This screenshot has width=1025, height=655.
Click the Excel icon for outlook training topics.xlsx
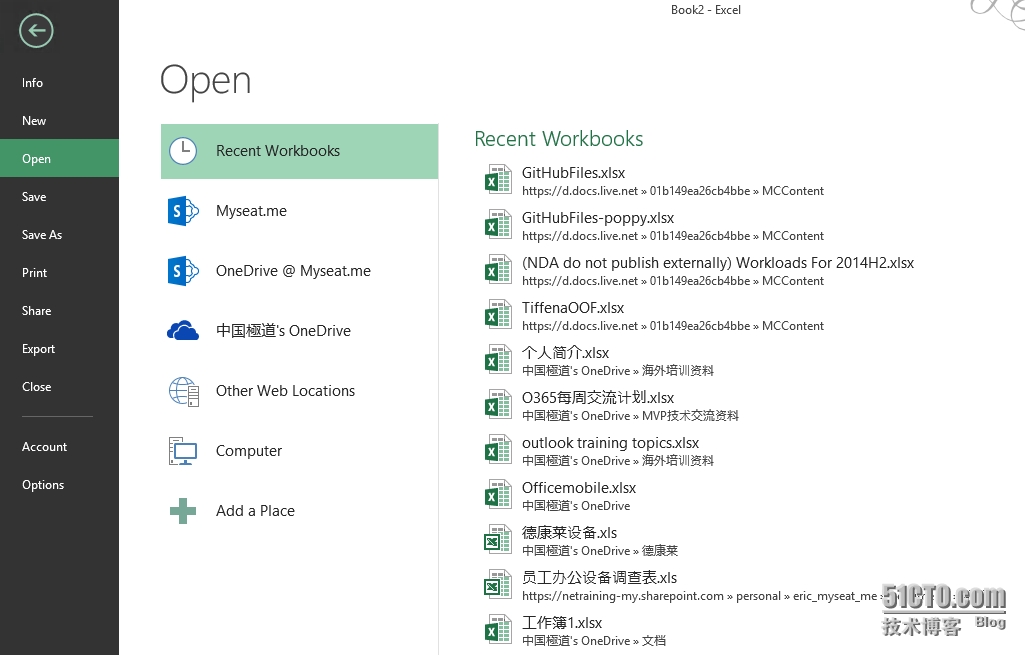(x=498, y=450)
